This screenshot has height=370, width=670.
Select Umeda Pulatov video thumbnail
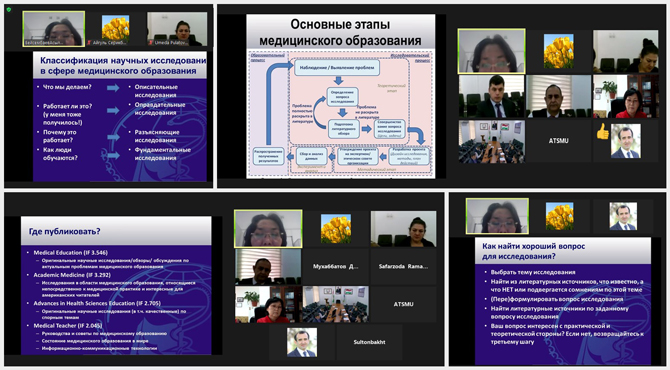point(177,29)
